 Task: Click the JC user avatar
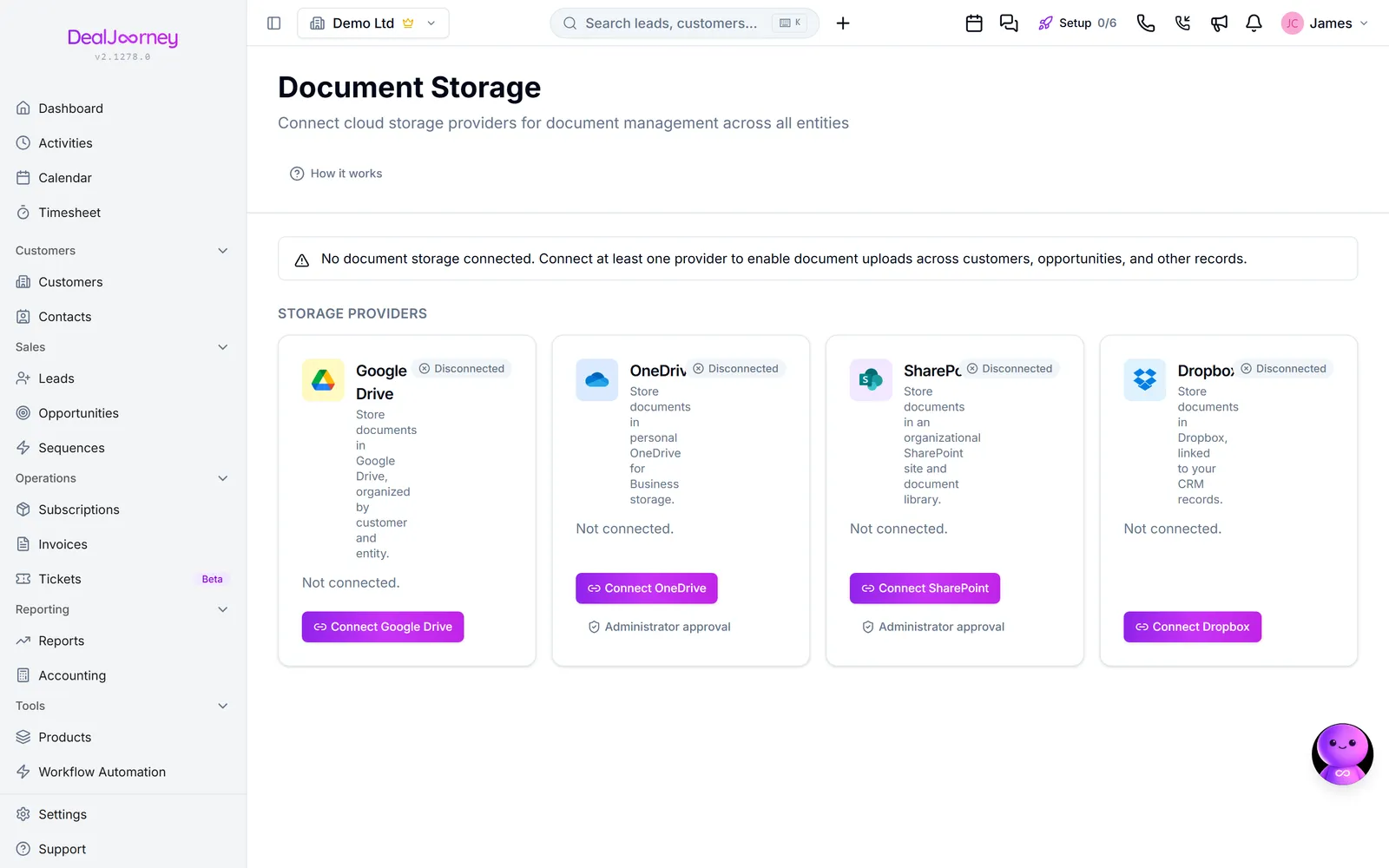(x=1292, y=23)
